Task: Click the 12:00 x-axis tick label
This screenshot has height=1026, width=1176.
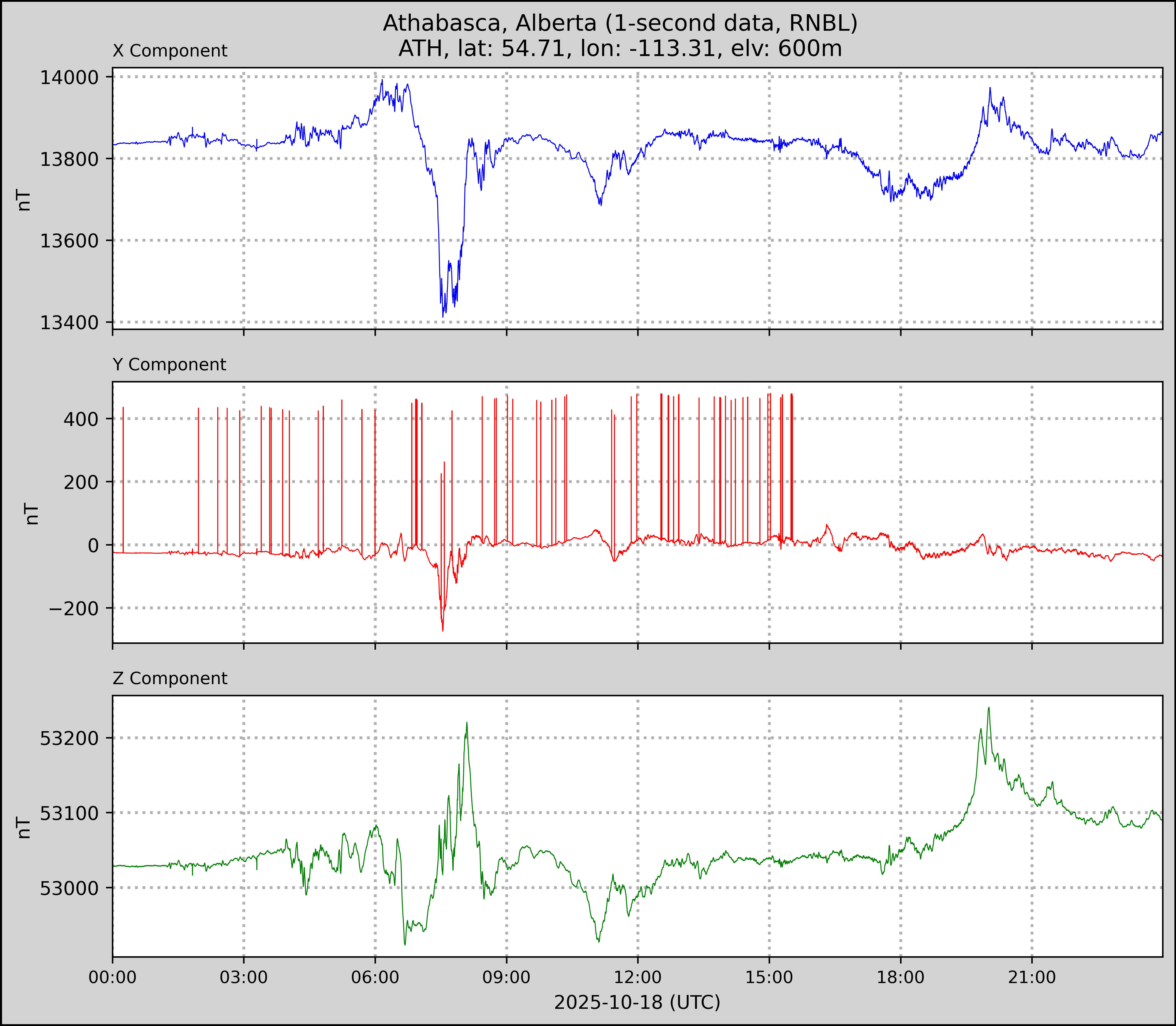Action: [638, 977]
